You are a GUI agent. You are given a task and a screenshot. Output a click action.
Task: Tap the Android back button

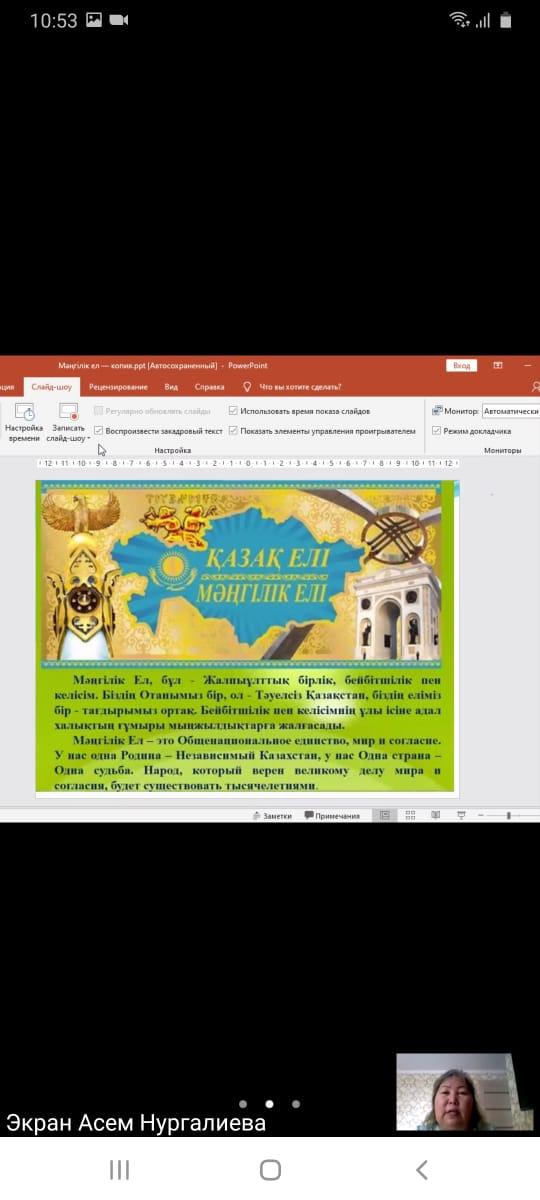(421, 1170)
